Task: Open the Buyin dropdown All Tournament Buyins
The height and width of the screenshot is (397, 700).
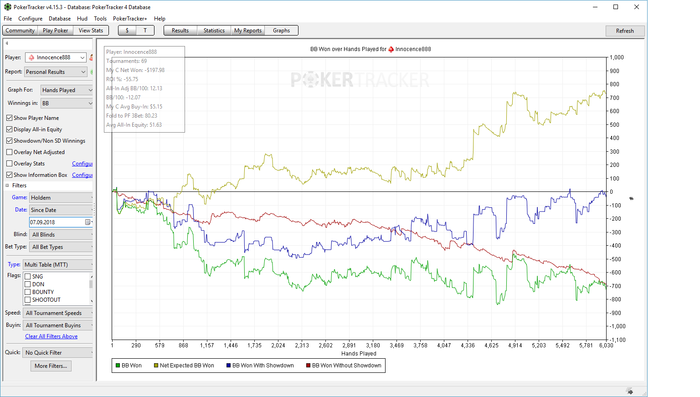Action: tap(58, 326)
